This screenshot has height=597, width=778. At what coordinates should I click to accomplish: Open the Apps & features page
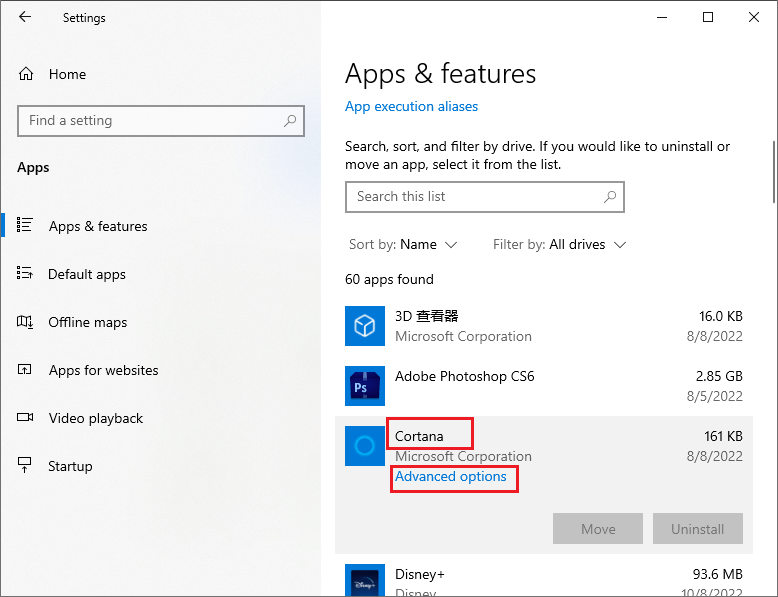(x=98, y=226)
